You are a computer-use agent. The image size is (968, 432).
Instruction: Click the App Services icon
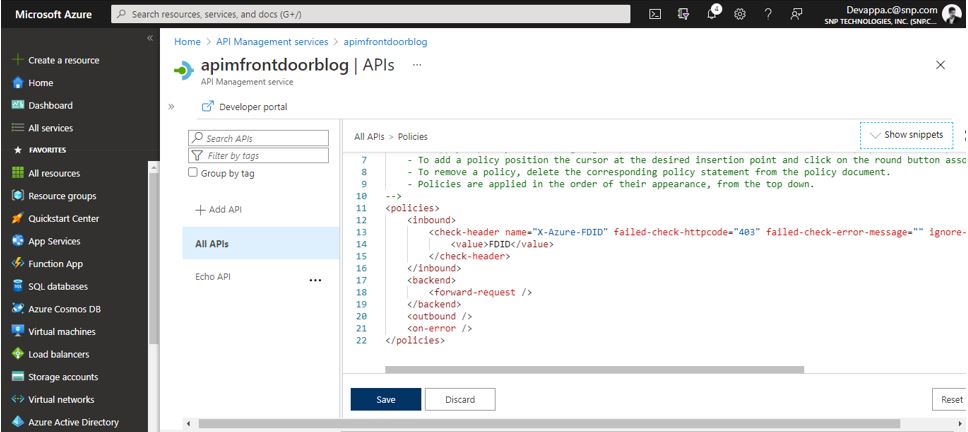coord(18,241)
